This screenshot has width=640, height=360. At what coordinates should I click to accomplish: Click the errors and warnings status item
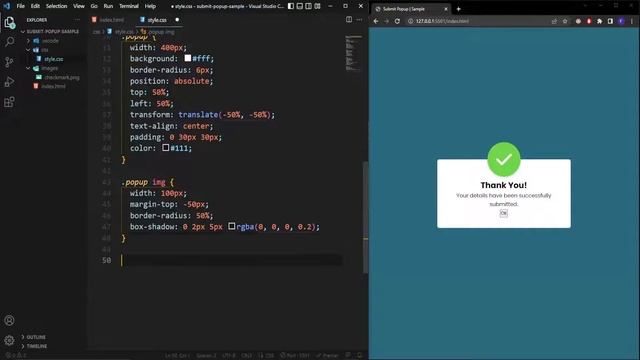tap(16, 356)
